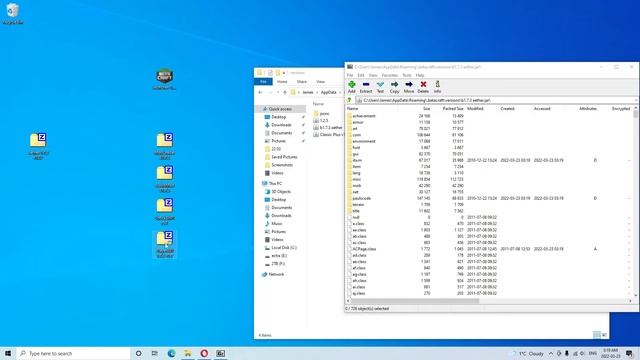The width and height of the screenshot is (640, 360).
Task: Open Explorer quick access toolbar dropdown
Action: (x=284, y=73)
